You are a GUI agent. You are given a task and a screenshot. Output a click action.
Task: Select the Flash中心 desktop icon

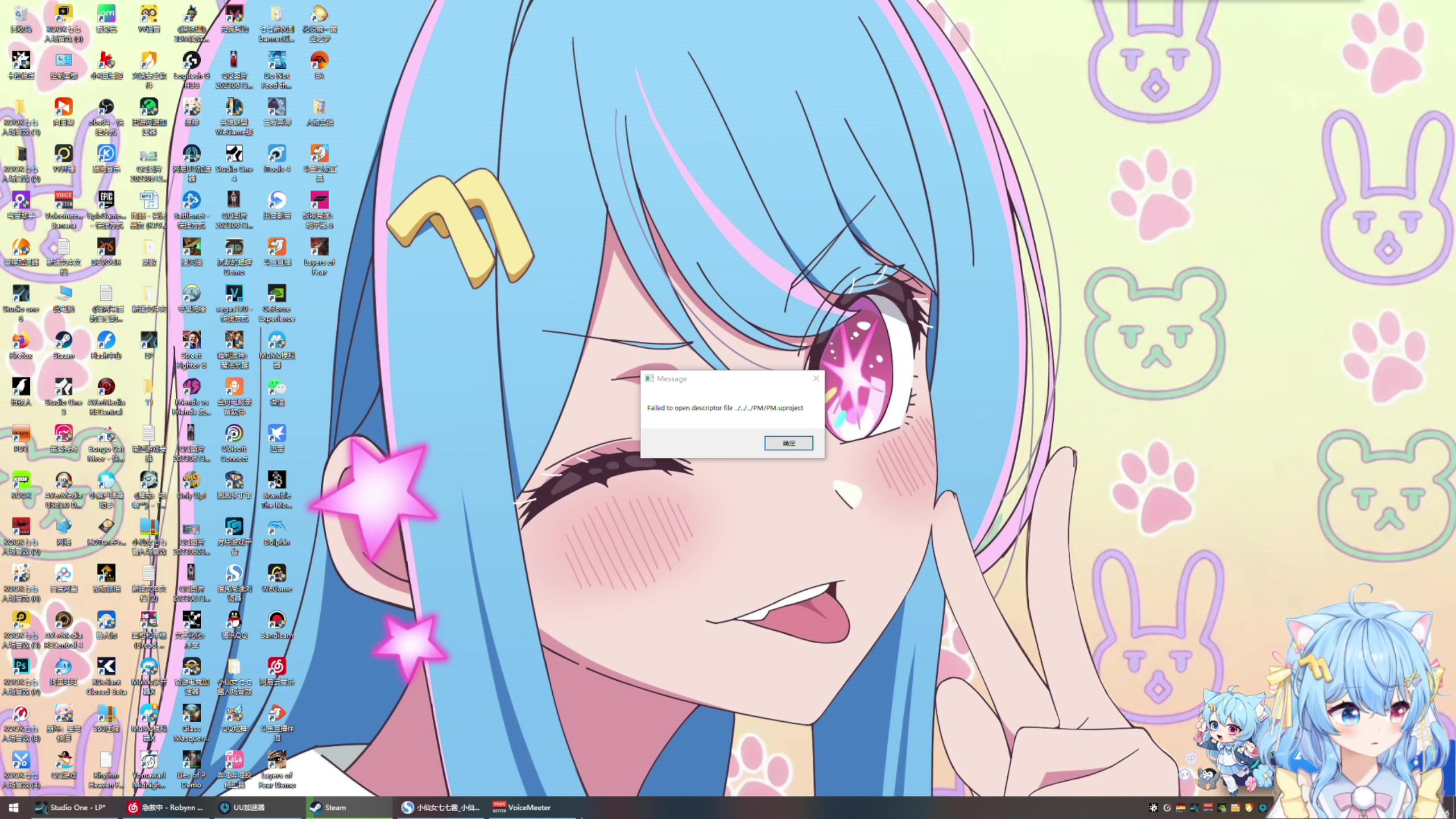click(x=106, y=345)
